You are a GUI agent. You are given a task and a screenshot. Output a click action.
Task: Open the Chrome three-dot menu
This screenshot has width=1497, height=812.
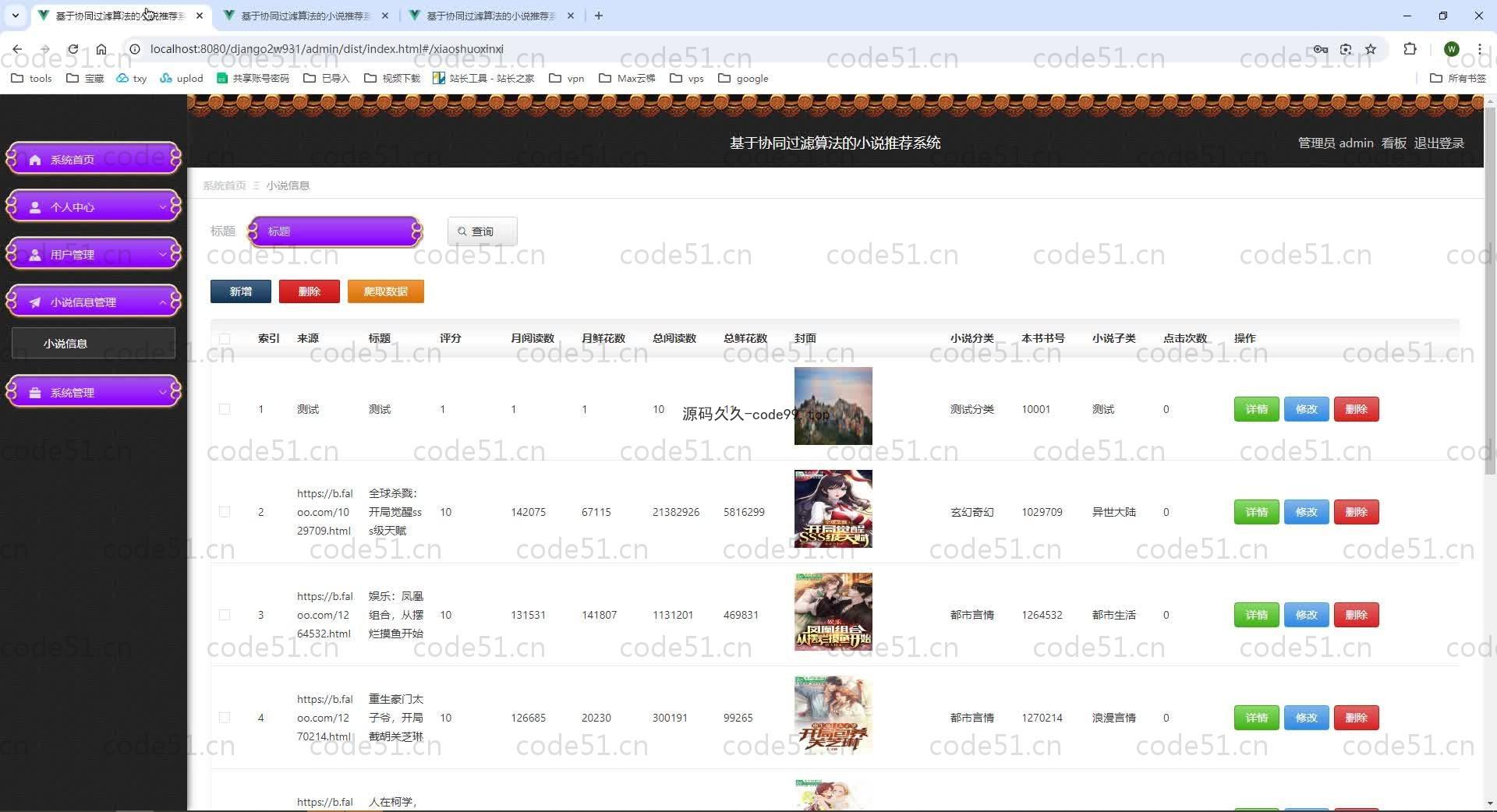point(1479,48)
